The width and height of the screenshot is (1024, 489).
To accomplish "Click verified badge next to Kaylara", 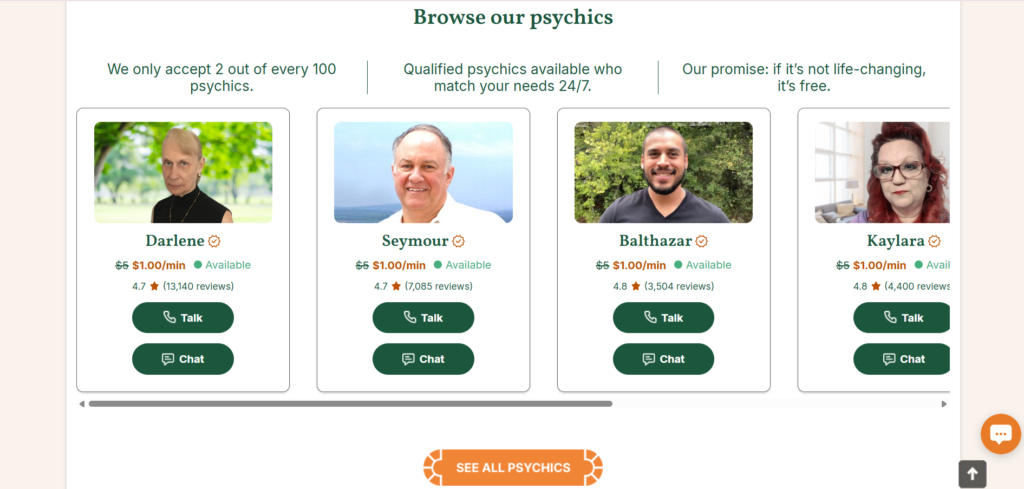I will [x=935, y=242].
